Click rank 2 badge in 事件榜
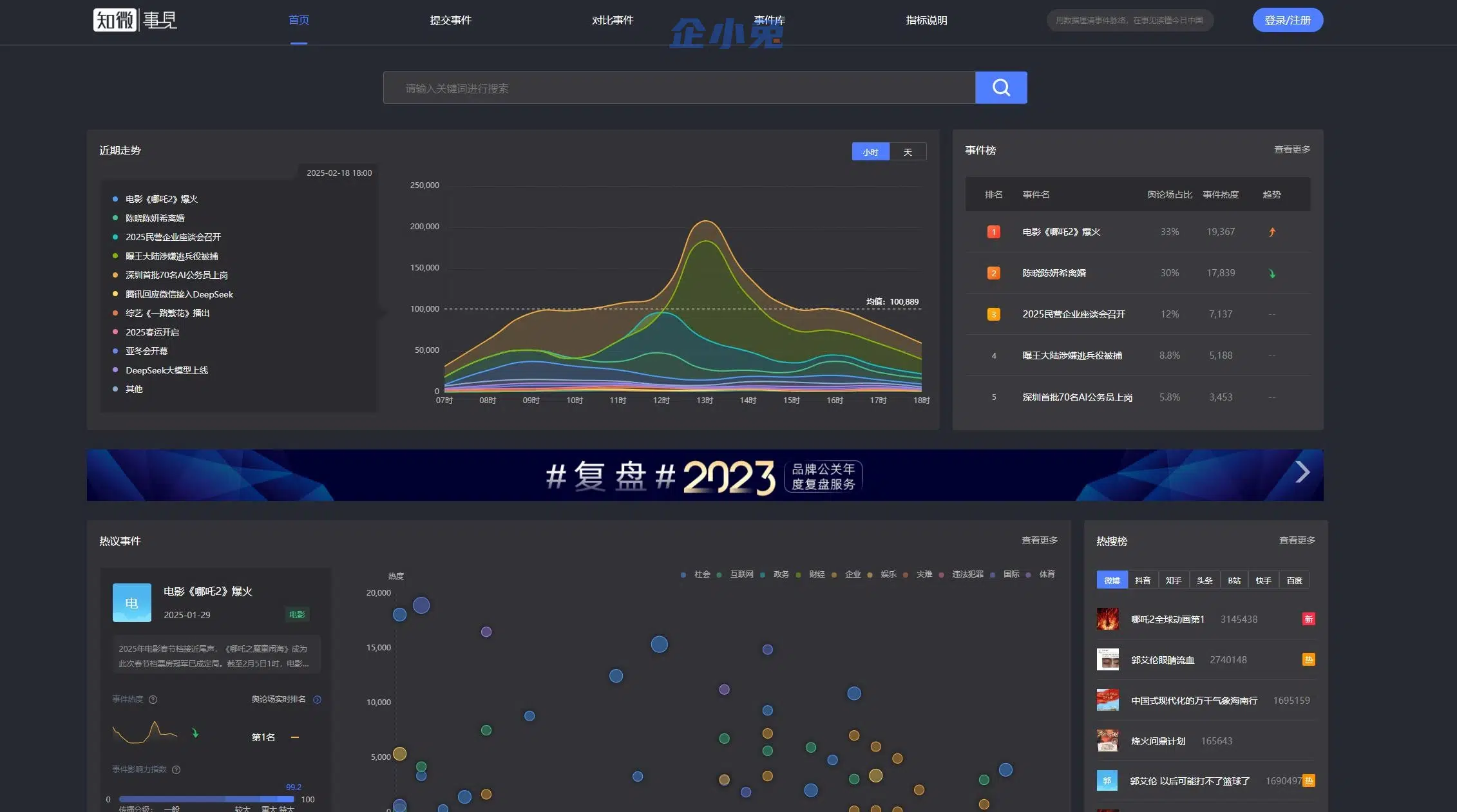 point(994,273)
